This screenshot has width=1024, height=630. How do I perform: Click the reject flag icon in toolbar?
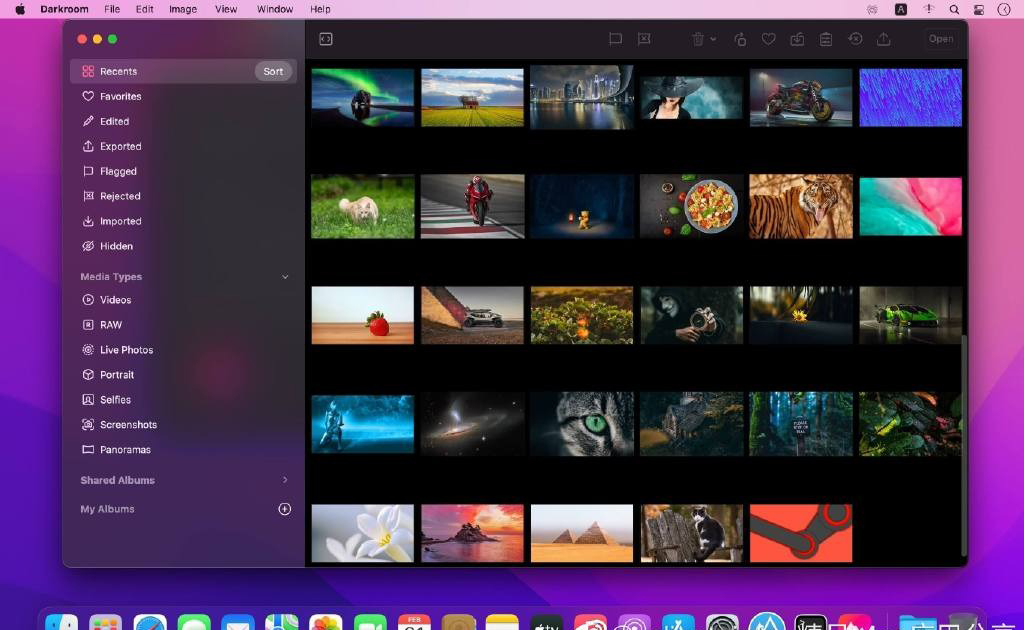(644, 39)
